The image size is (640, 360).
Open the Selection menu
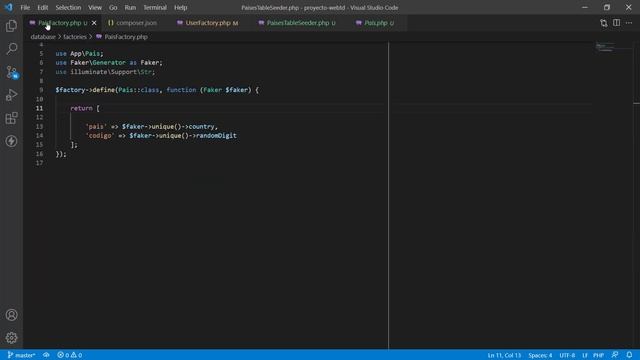coord(68,7)
